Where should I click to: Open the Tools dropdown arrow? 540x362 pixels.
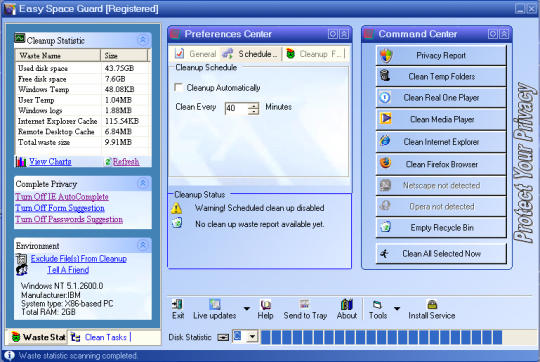(x=397, y=308)
